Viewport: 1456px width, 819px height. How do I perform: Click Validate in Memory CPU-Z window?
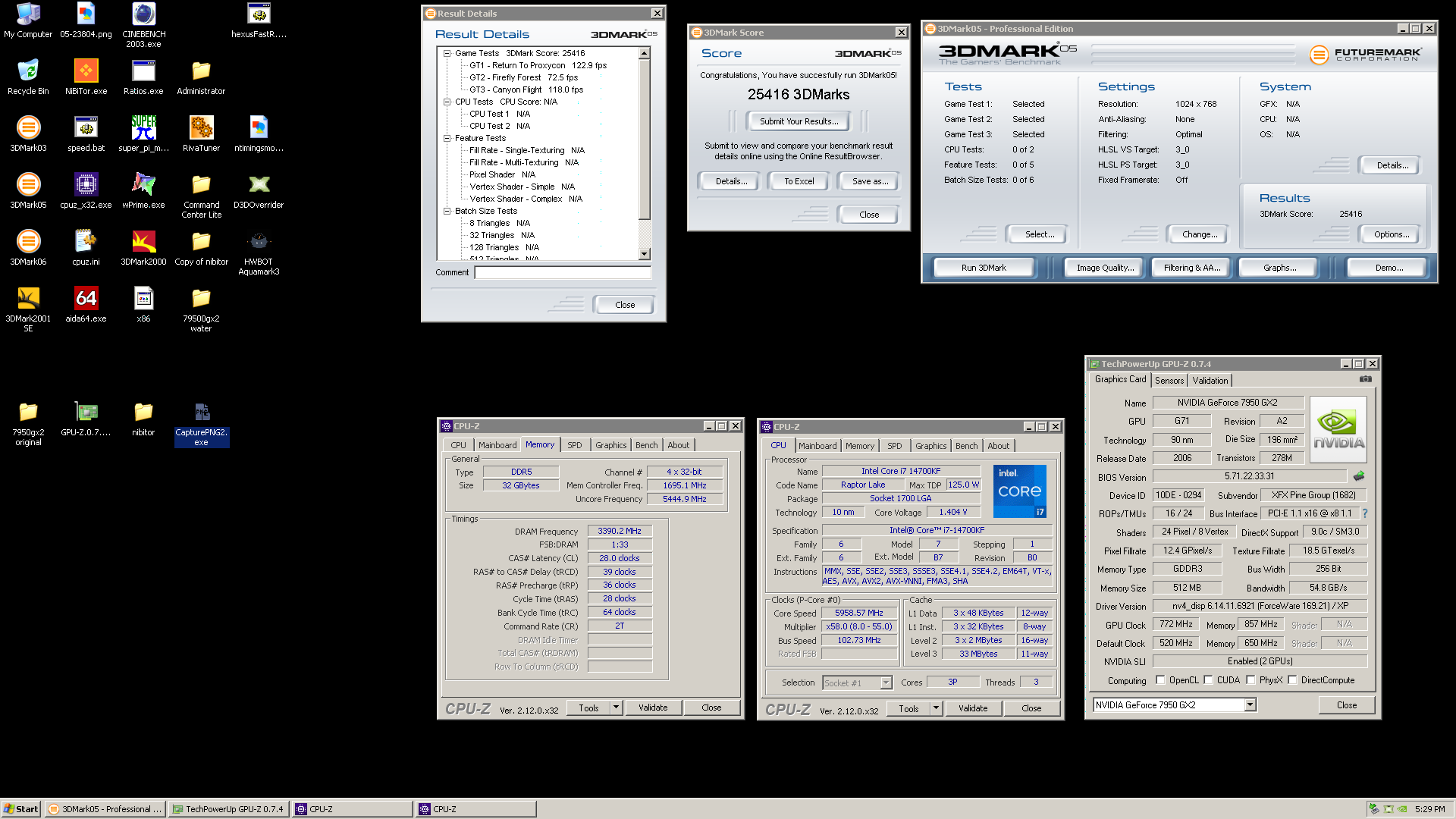pos(653,708)
